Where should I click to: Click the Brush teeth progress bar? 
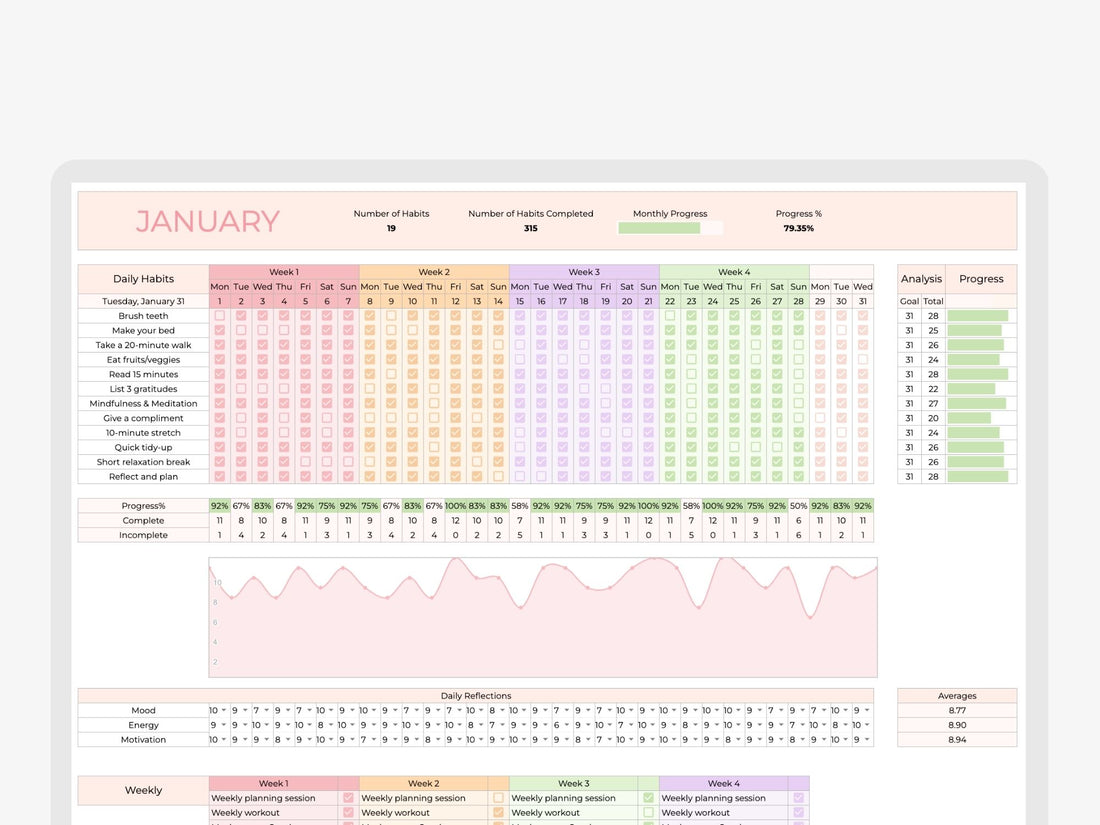[x=978, y=316]
